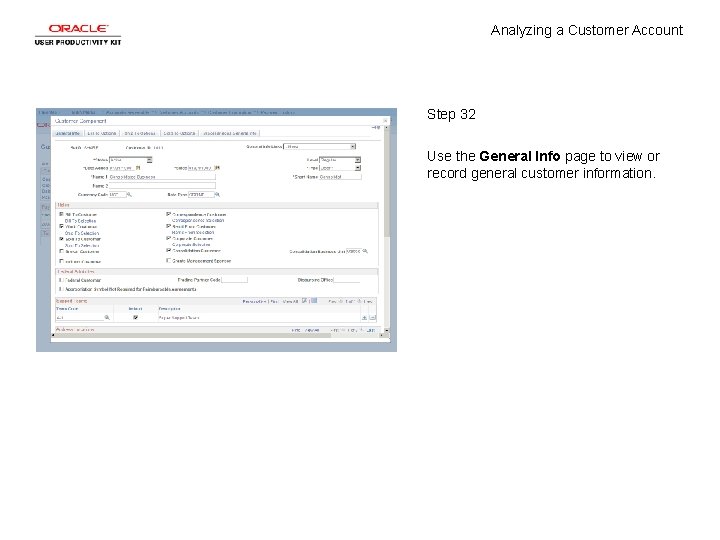The height and width of the screenshot is (540, 720).
Task: Click into the Currency Code field
Action: pos(117,195)
